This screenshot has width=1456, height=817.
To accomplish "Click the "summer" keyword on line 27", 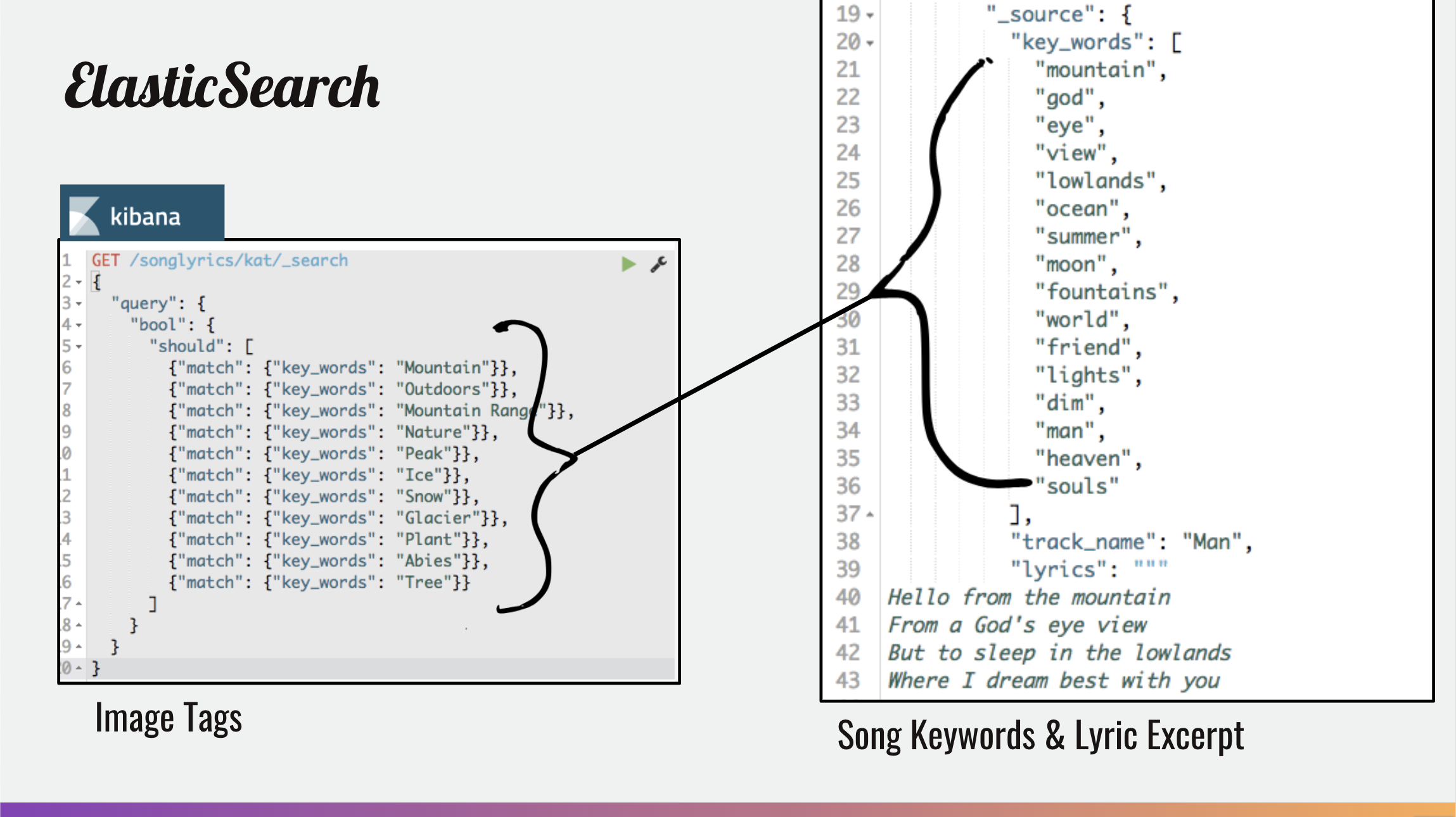I will coord(1083,236).
